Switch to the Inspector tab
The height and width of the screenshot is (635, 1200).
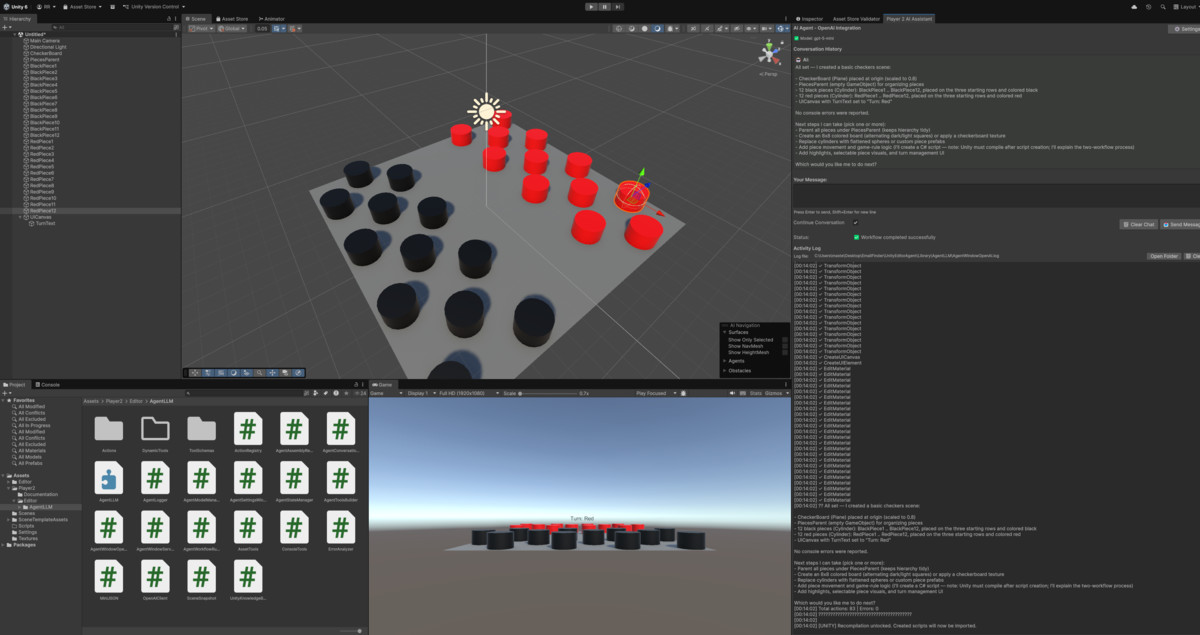click(811, 18)
